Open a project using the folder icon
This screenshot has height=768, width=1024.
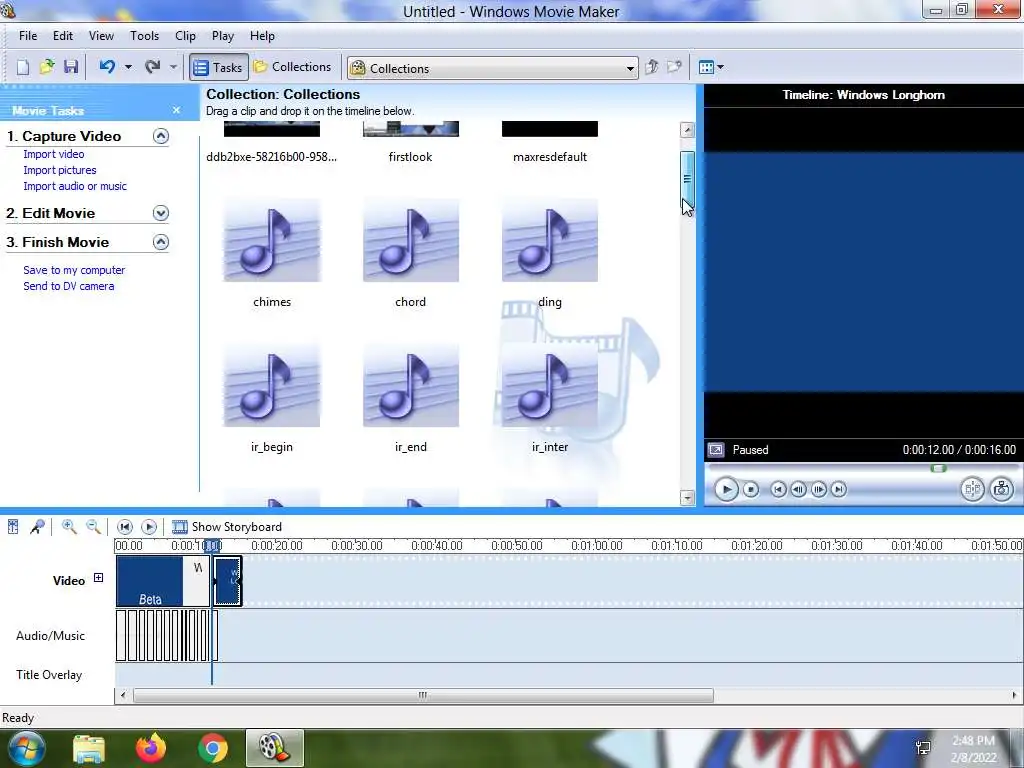point(47,67)
